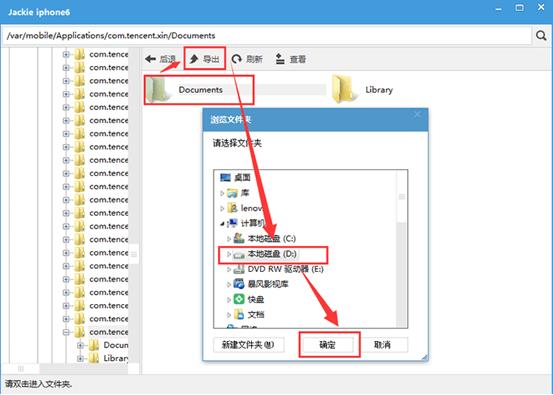This screenshot has height=395, width=553.
Task: Expand the 库 tree node
Action: pos(222,193)
